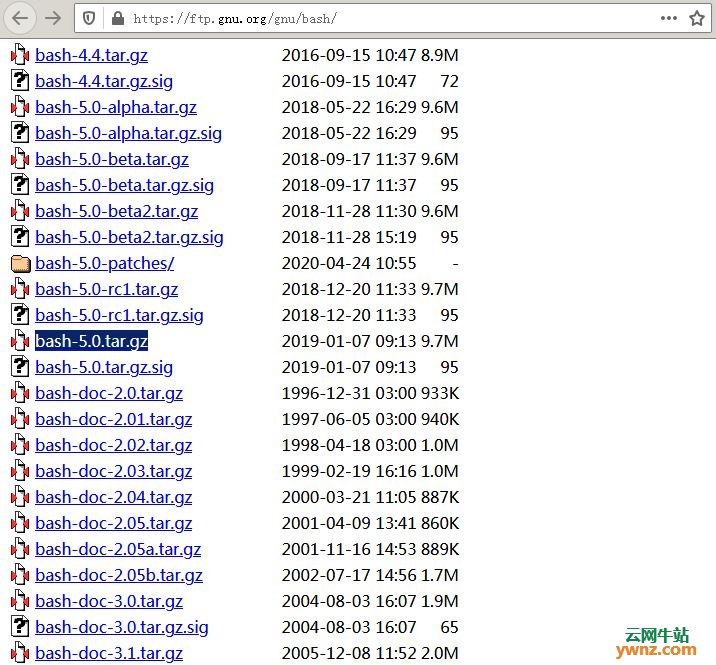Open the bash-5.0-beta2.tar.gz.sig link

tap(129, 238)
